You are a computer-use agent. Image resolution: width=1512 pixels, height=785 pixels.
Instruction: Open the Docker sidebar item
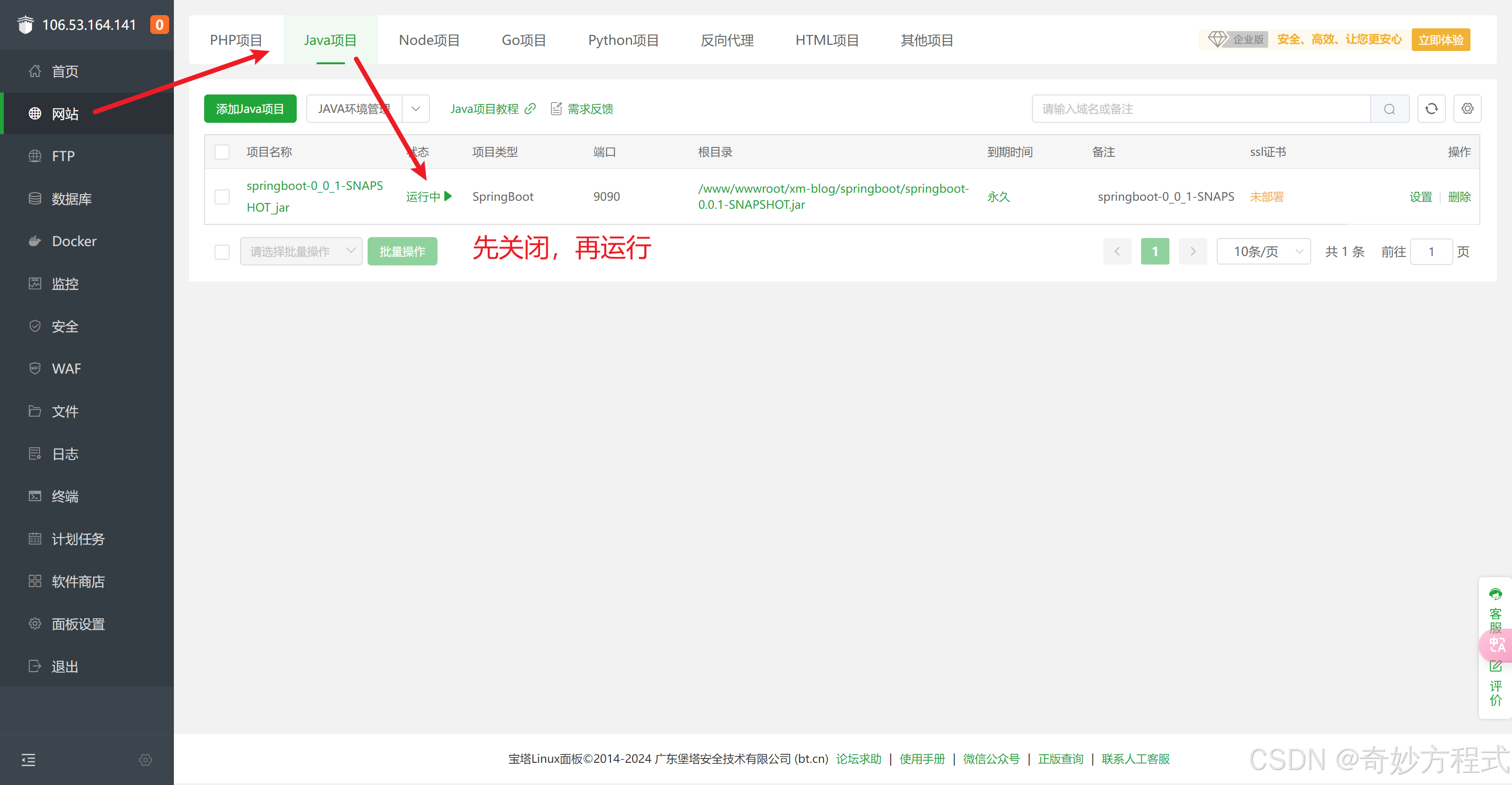(x=87, y=241)
